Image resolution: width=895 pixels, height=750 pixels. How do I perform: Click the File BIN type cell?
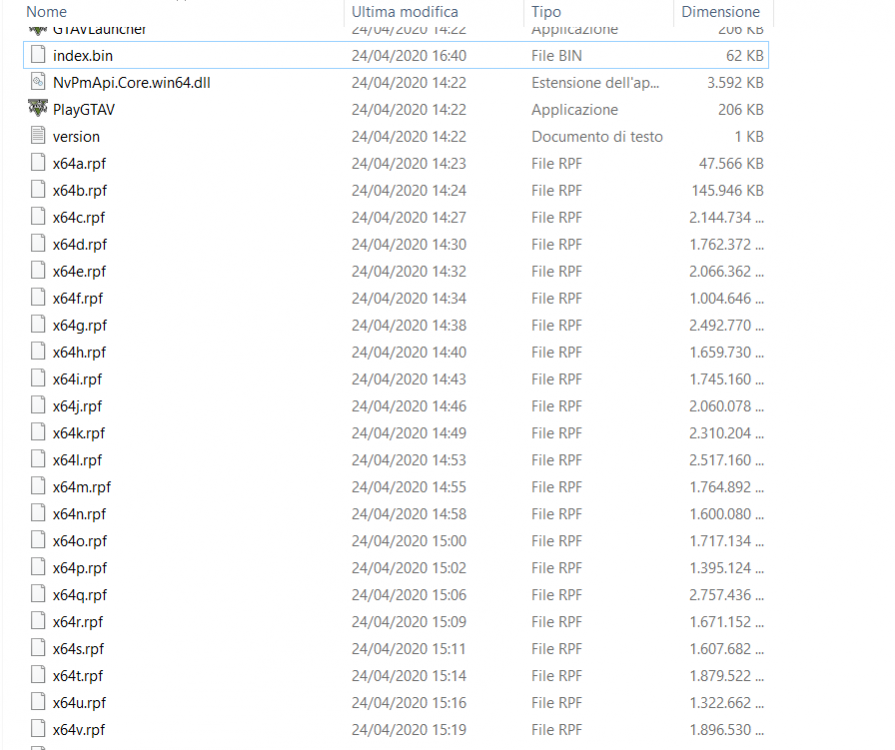[x=557, y=55]
